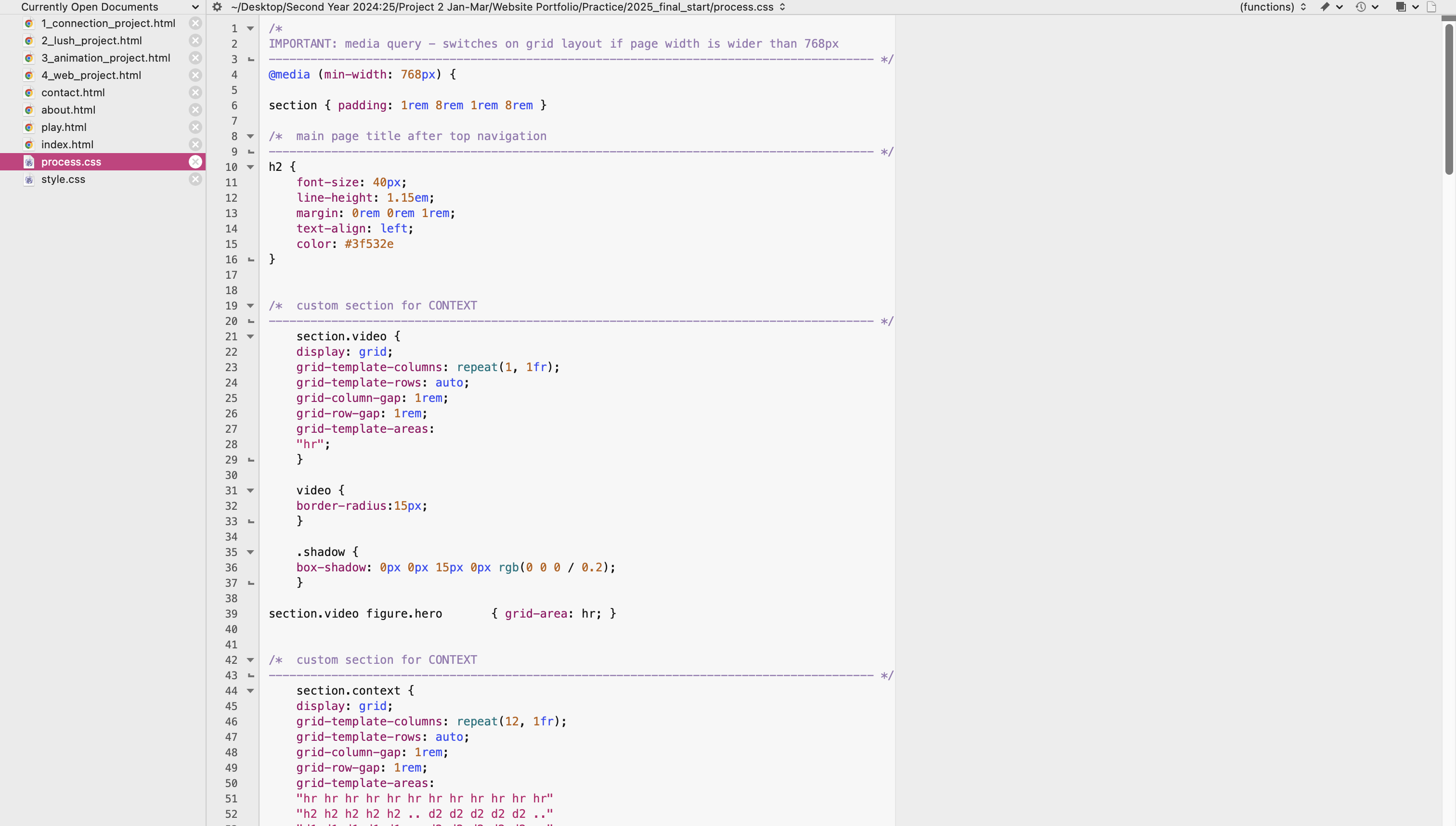Open the history chevron dropdown arrow
The width and height of the screenshot is (1456, 826).
(1376, 7)
